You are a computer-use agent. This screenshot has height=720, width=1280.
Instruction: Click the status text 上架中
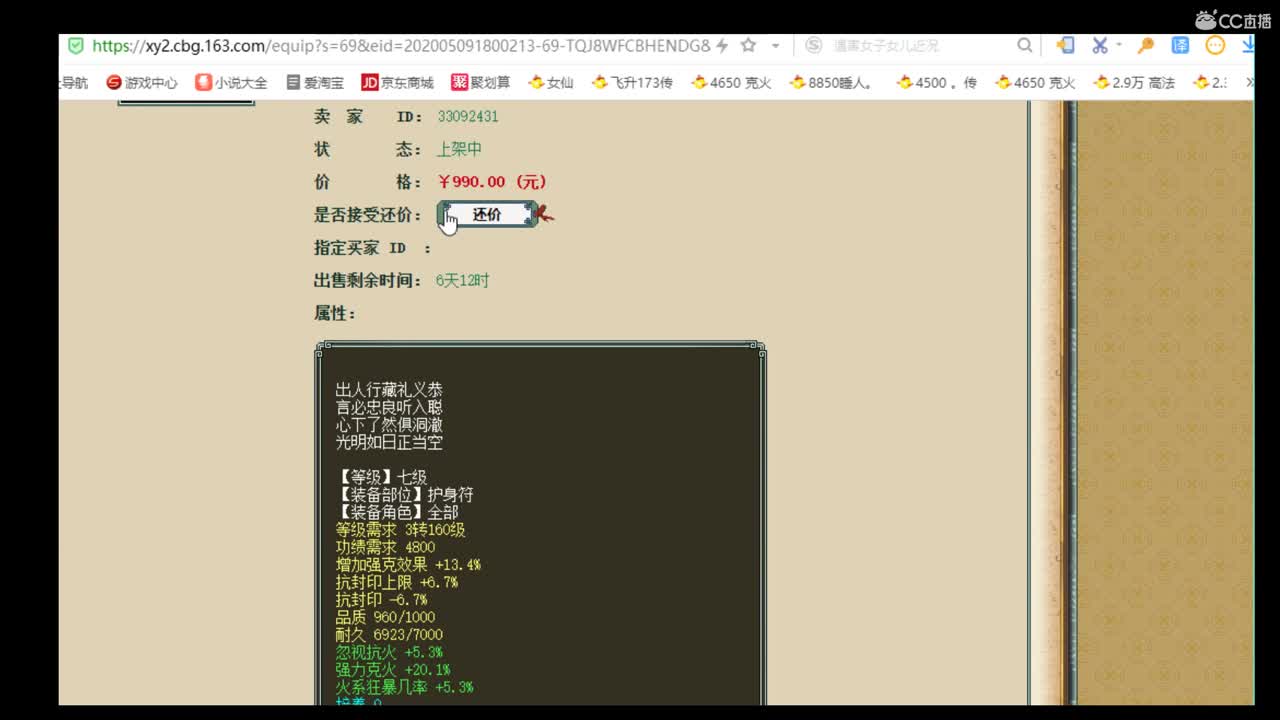pos(459,149)
